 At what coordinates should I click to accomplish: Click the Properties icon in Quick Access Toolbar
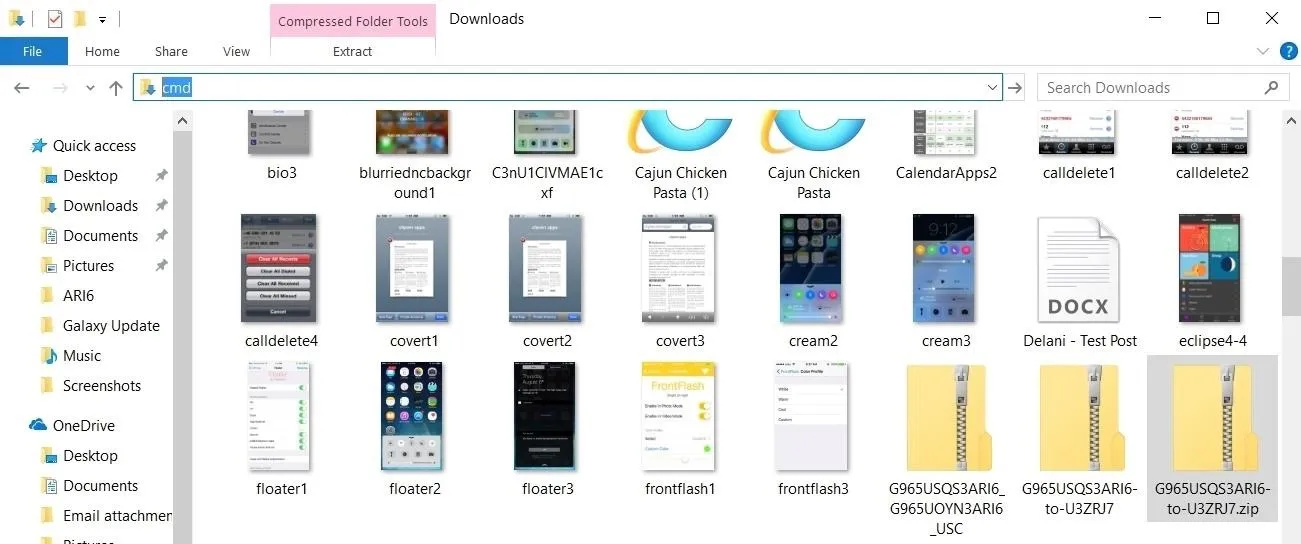(x=54, y=19)
